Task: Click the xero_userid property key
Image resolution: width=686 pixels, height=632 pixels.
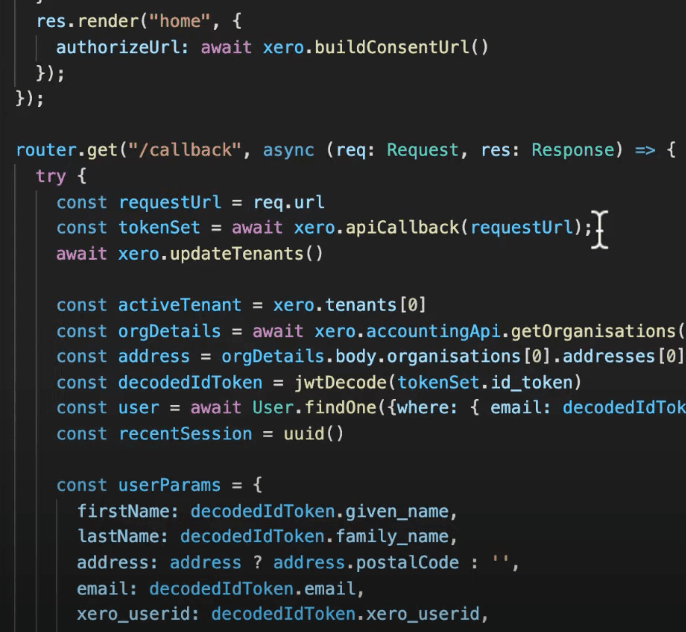Action: coord(133,614)
